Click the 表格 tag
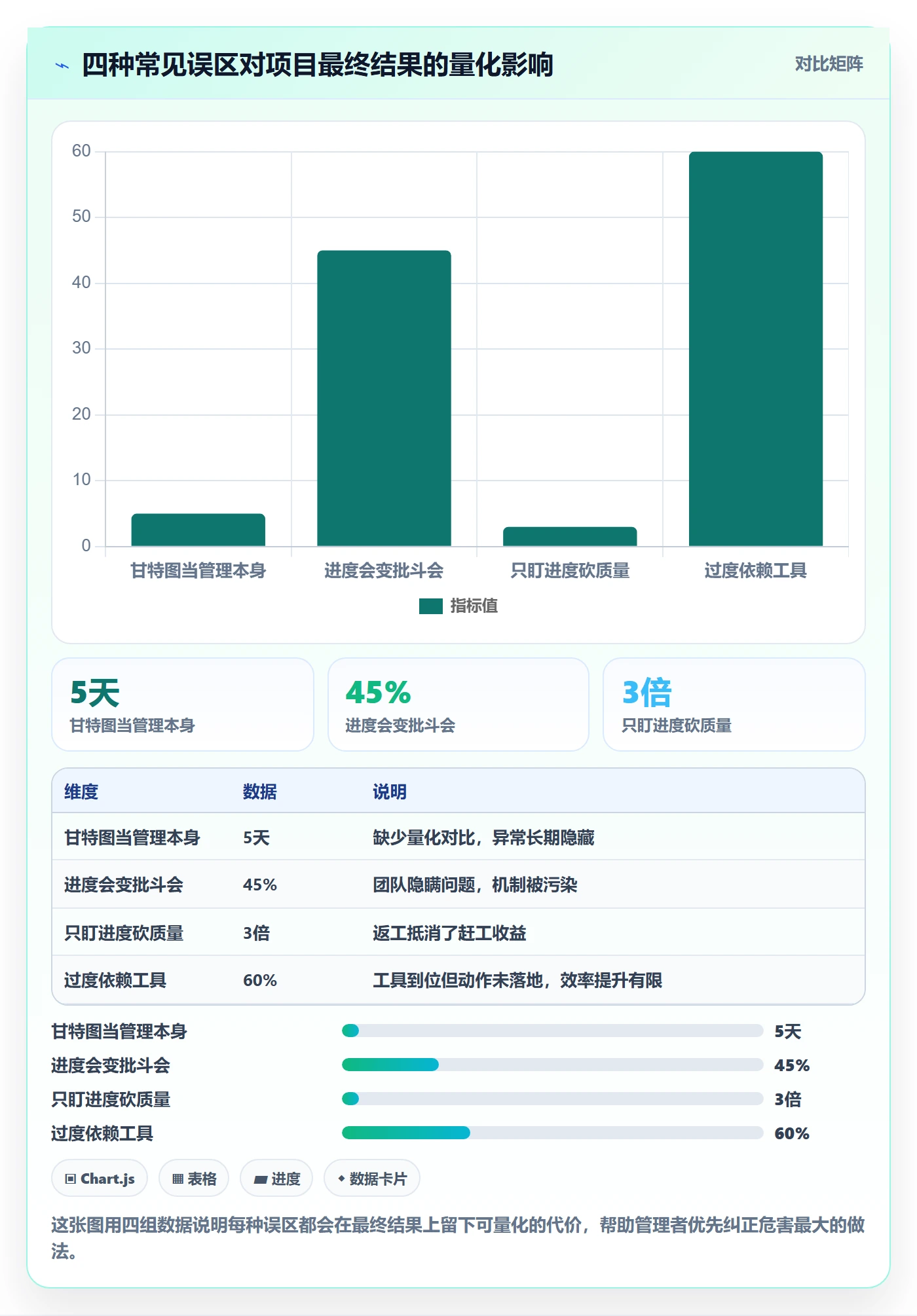917x1316 pixels. click(x=194, y=1179)
